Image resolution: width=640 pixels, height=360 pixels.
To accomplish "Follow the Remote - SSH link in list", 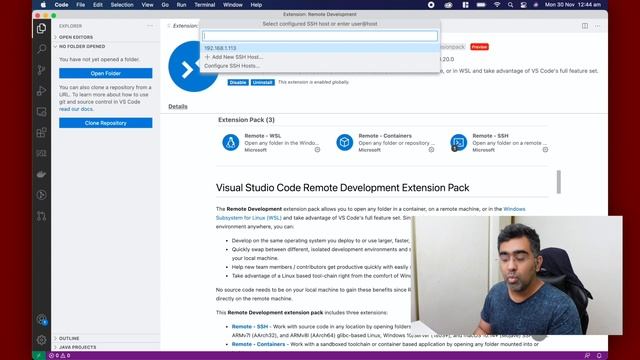I will pyautogui.click(x=250, y=327).
